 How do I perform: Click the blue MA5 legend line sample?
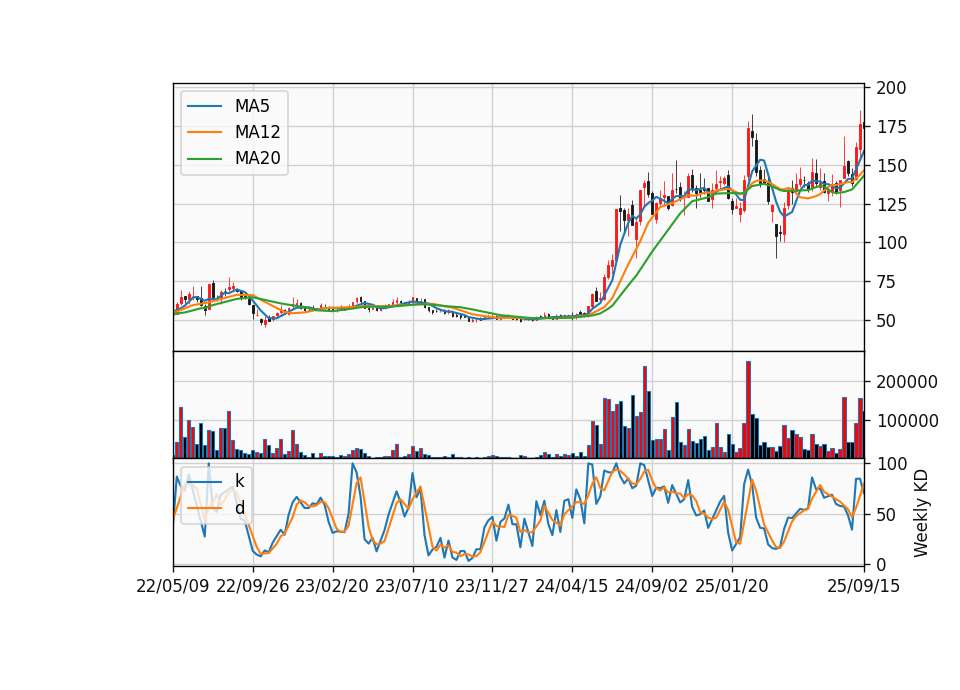click(204, 106)
